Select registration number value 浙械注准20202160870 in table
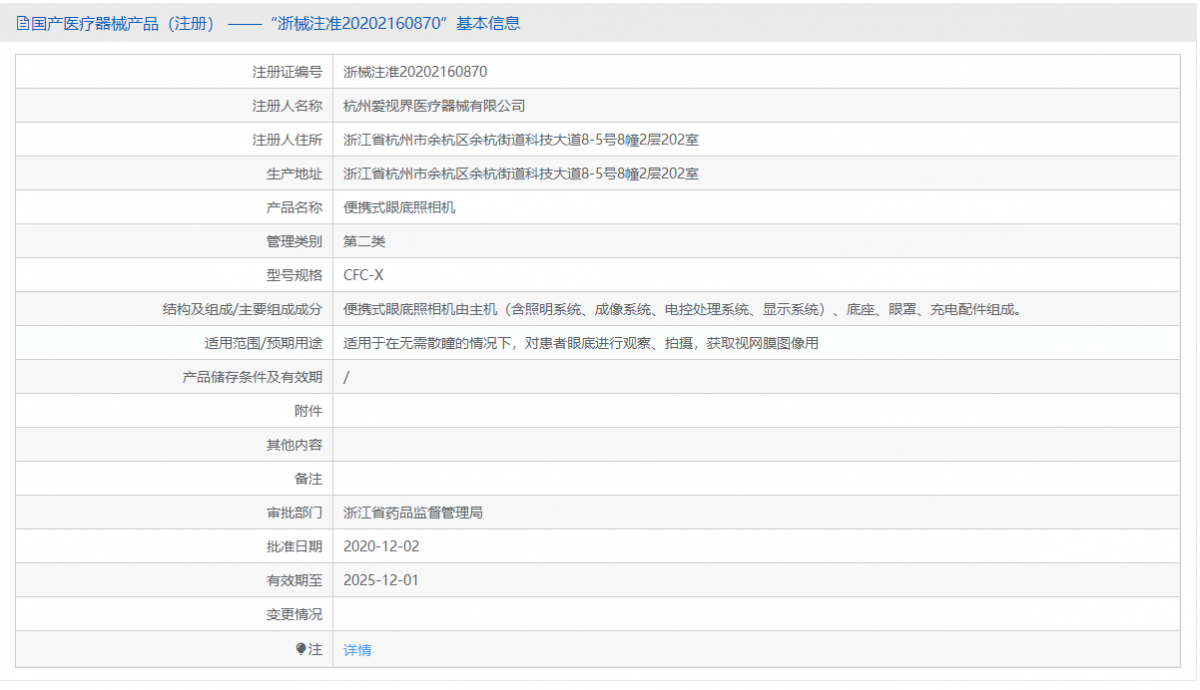This screenshot has height=690, width=1200. 415,72
